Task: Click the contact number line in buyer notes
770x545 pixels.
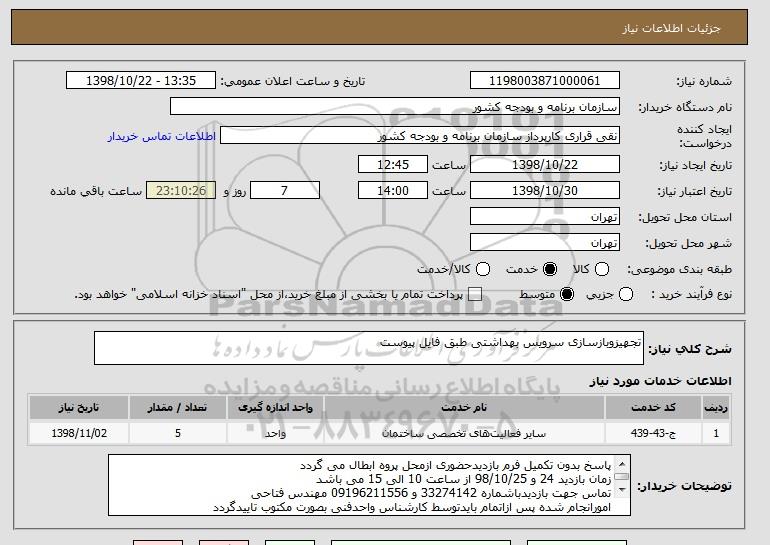Action: (x=431, y=493)
